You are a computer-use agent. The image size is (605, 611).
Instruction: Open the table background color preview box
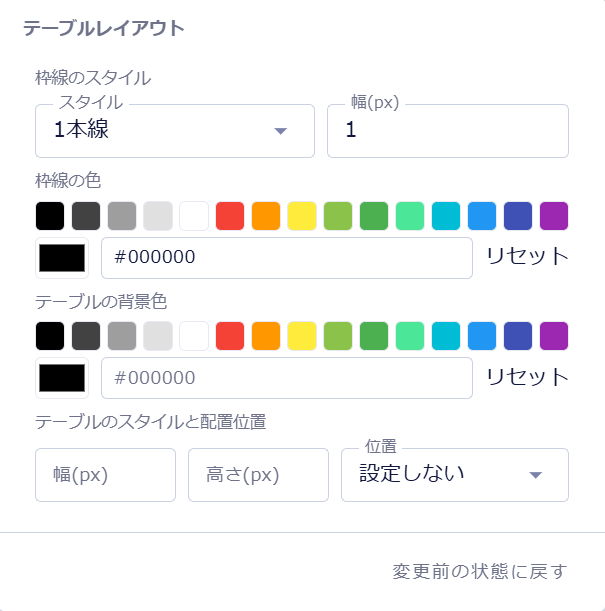(62, 378)
